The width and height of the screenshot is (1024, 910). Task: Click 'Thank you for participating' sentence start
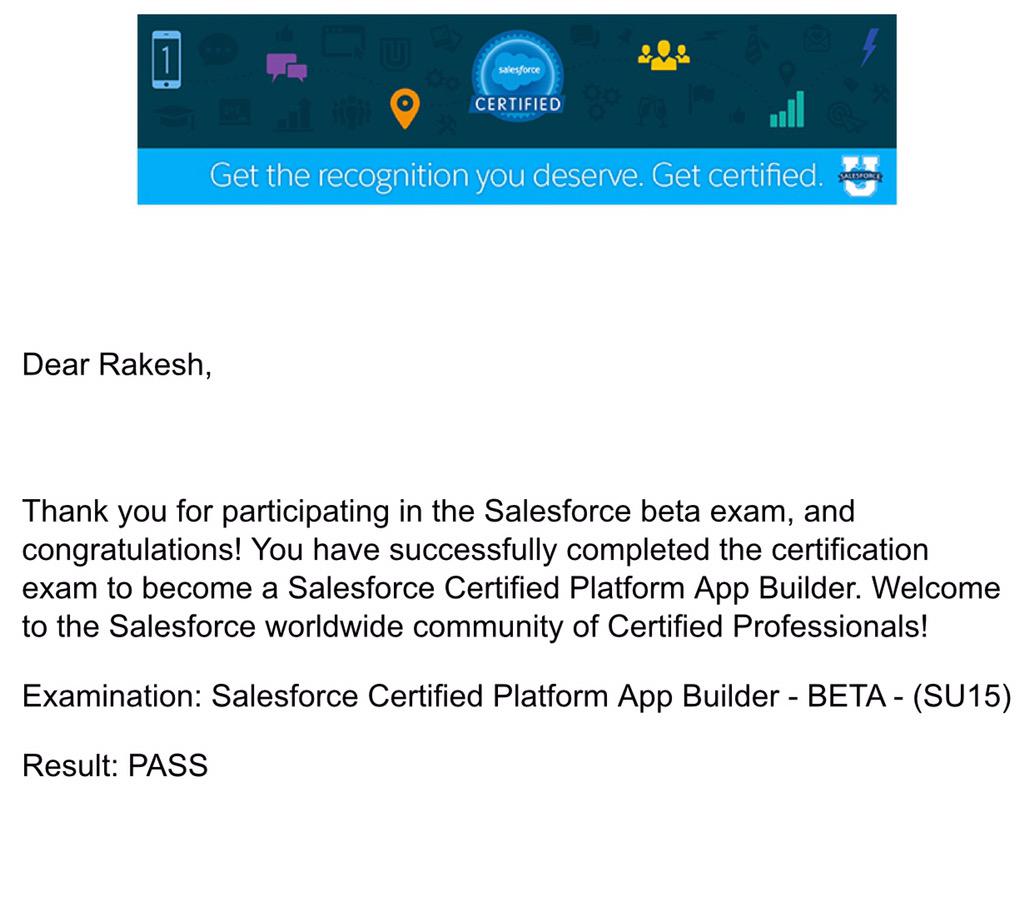tap(206, 511)
